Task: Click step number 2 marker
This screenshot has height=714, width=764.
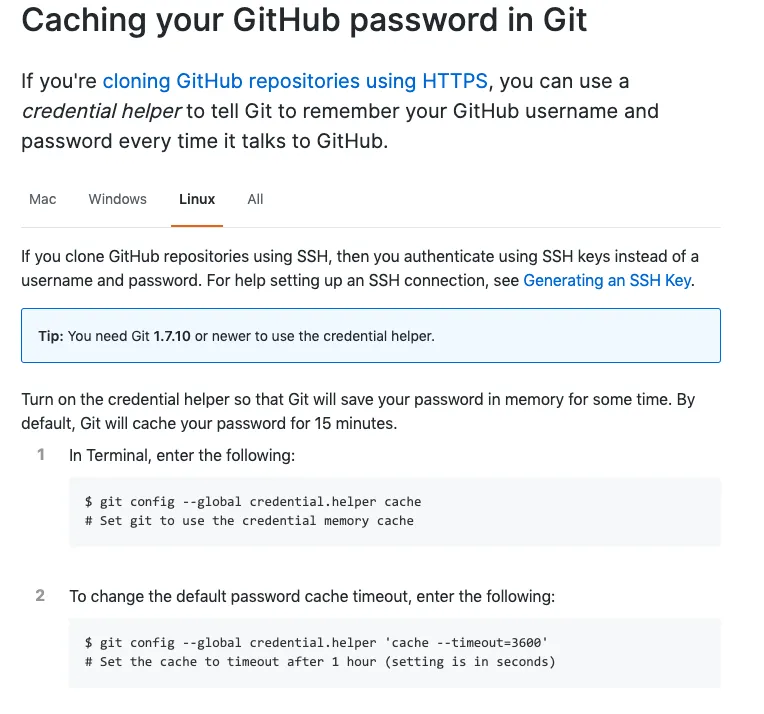Action: [x=41, y=596]
